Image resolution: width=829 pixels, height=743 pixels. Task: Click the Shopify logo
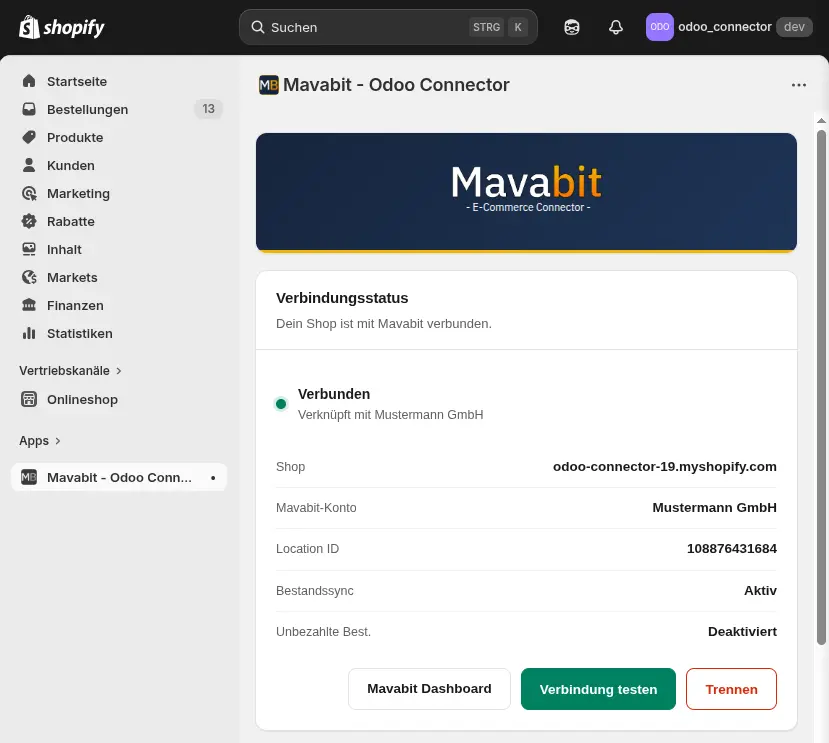[x=60, y=27]
